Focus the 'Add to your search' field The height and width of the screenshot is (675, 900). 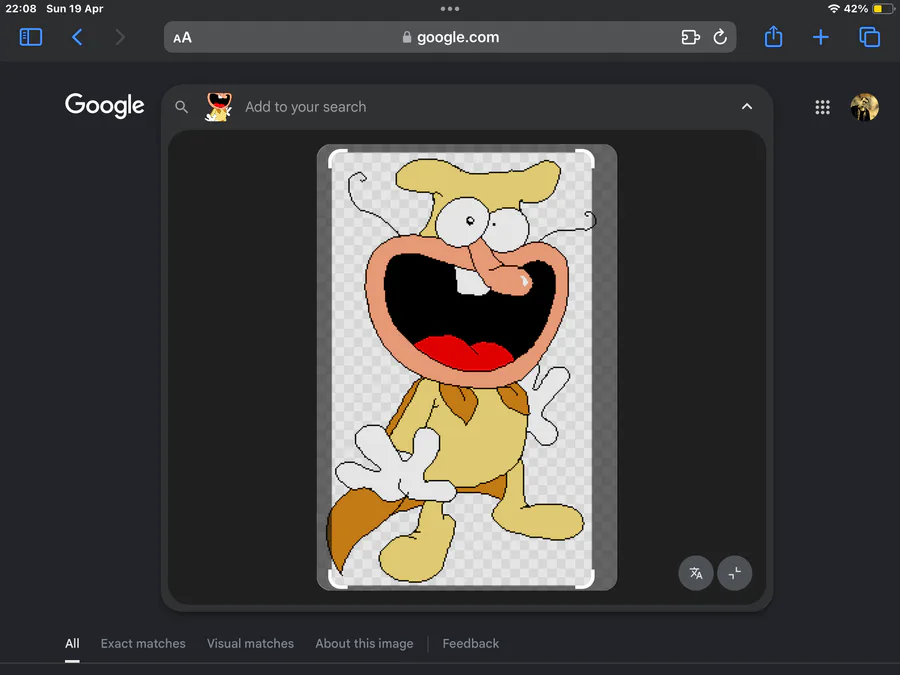click(x=305, y=107)
